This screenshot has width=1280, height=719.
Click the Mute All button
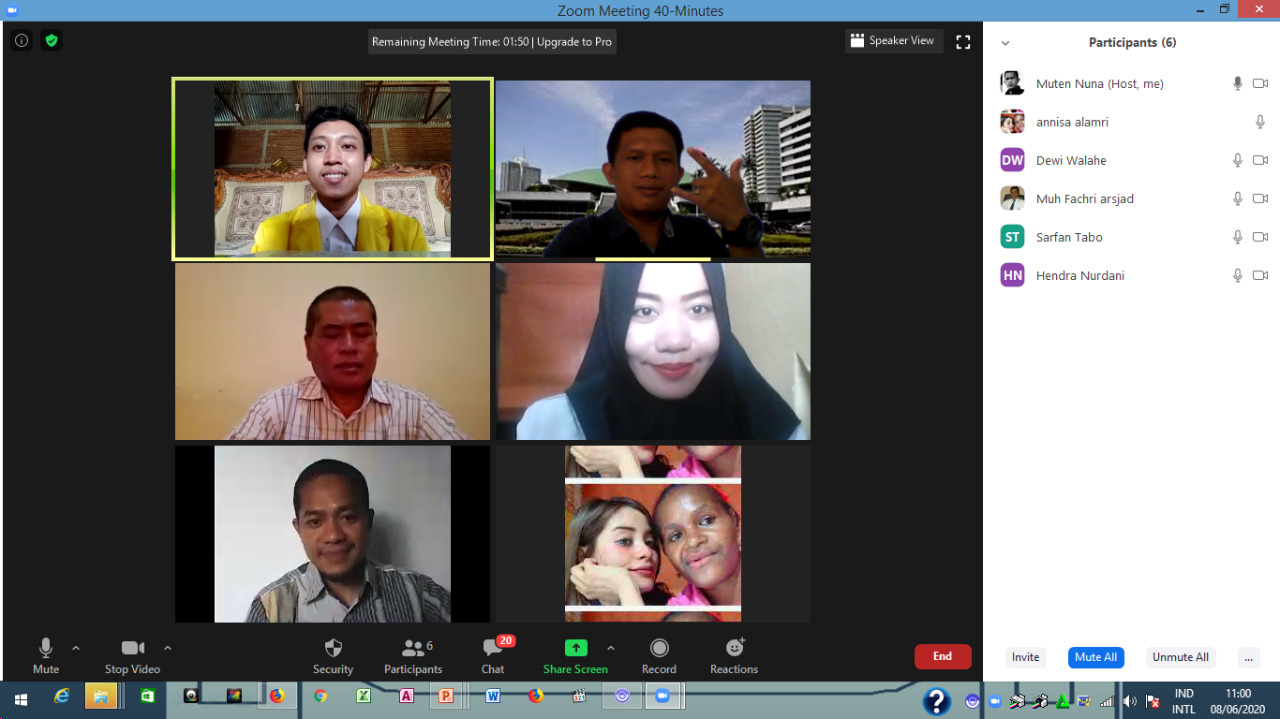pos(1095,657)
